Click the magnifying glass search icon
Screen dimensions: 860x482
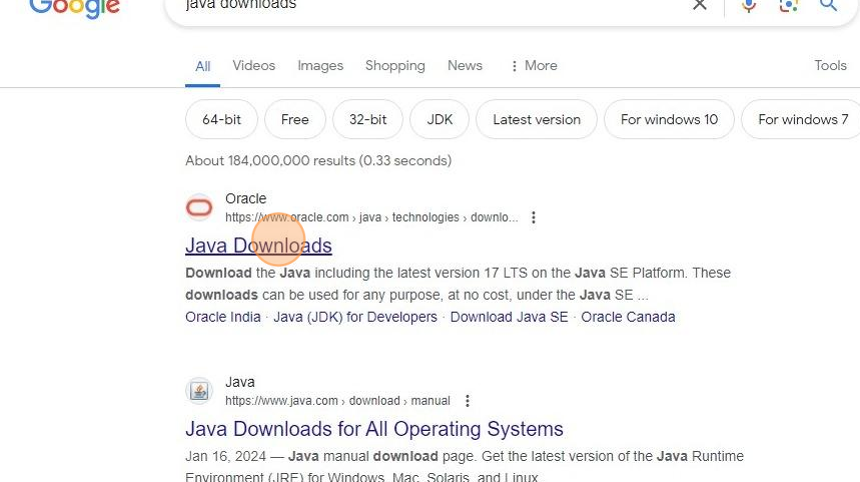click(x=828, y=4)
